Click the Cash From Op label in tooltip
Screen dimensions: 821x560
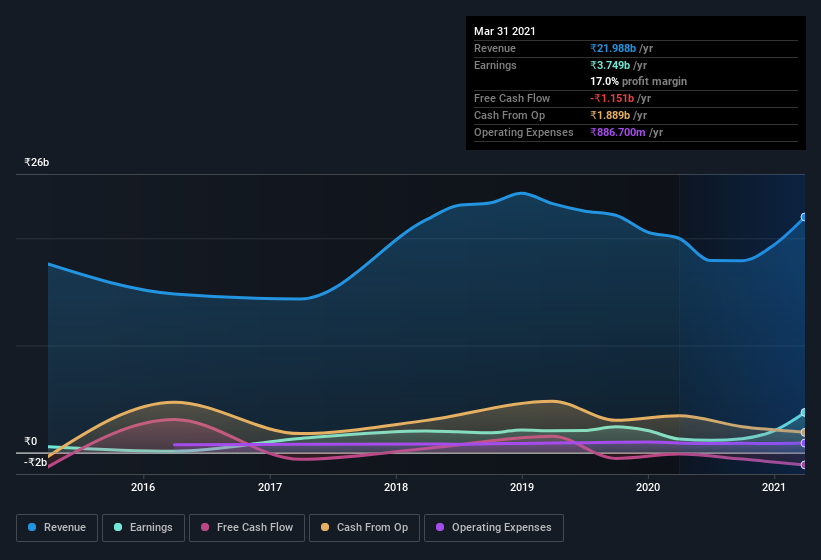coord(509,115)
